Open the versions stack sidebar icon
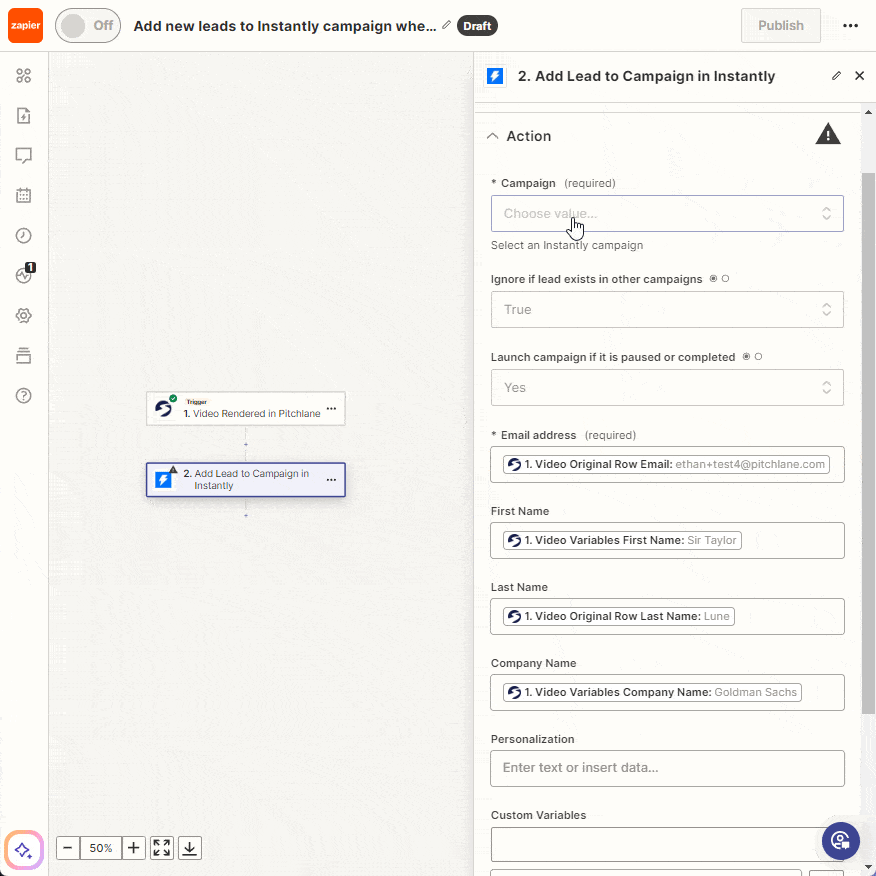Viewport: 876px width, 876px height. 23,356
